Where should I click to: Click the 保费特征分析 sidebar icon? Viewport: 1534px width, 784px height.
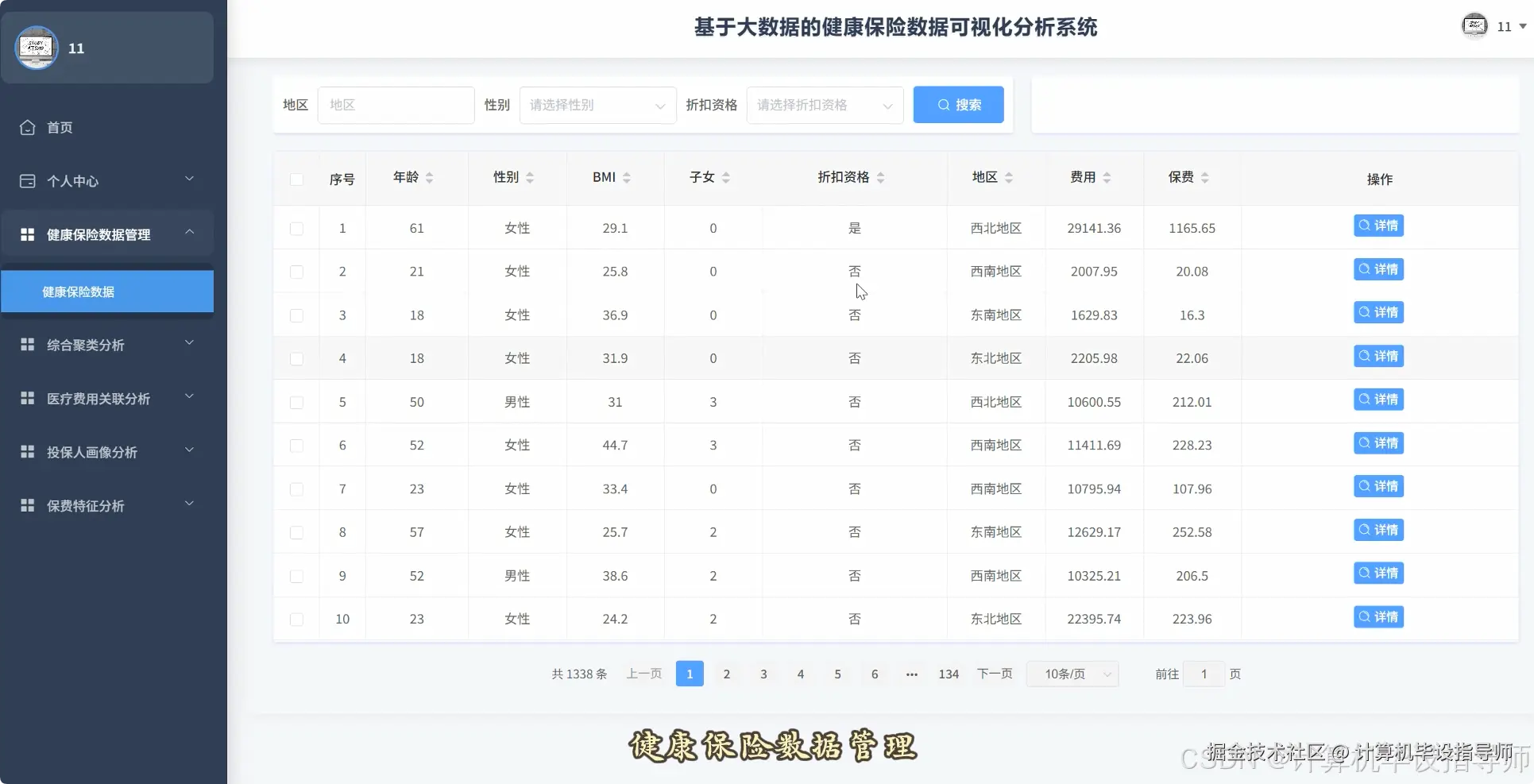pyautogui.click(x=27, y=505)
